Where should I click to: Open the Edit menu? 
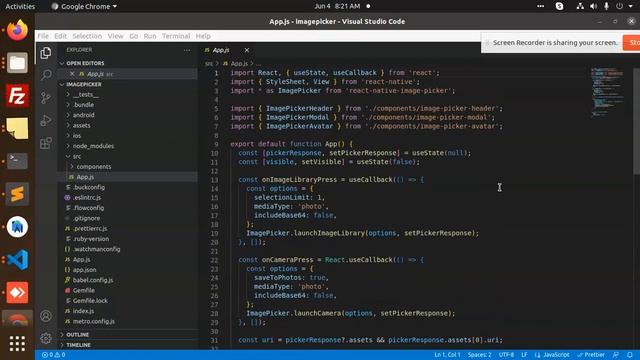[x=60, y=36]
